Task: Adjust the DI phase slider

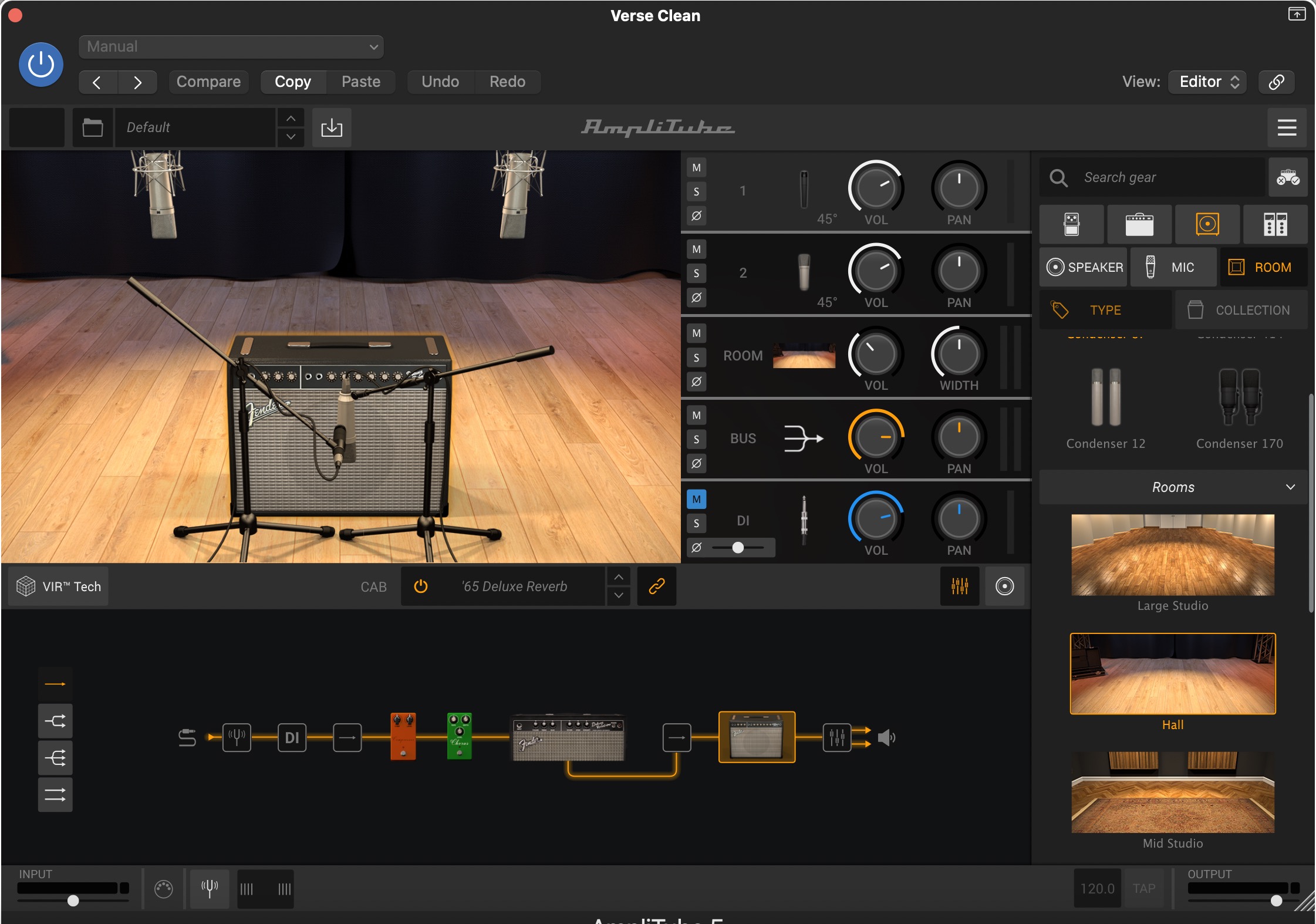Action: [x=738, y=548]
